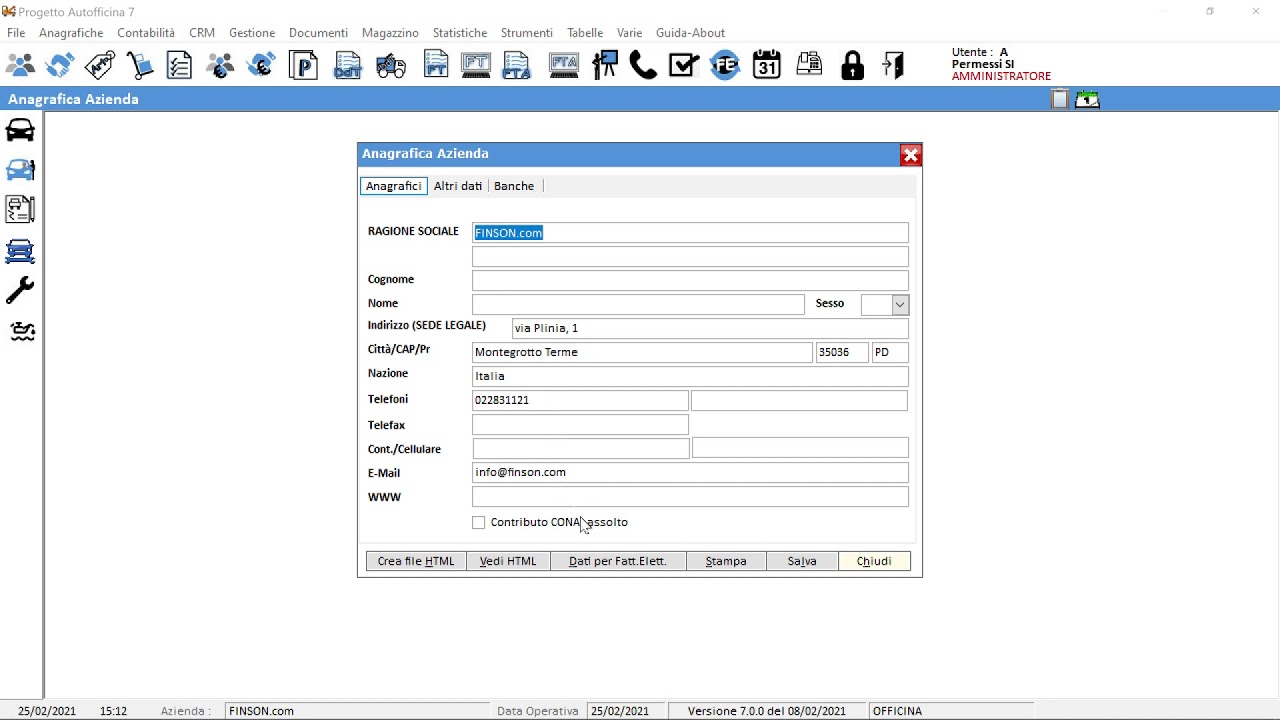This screenshot has width=1280, height=720.
Task: Click the CAP field showing 35036
Action: point(842,352)
